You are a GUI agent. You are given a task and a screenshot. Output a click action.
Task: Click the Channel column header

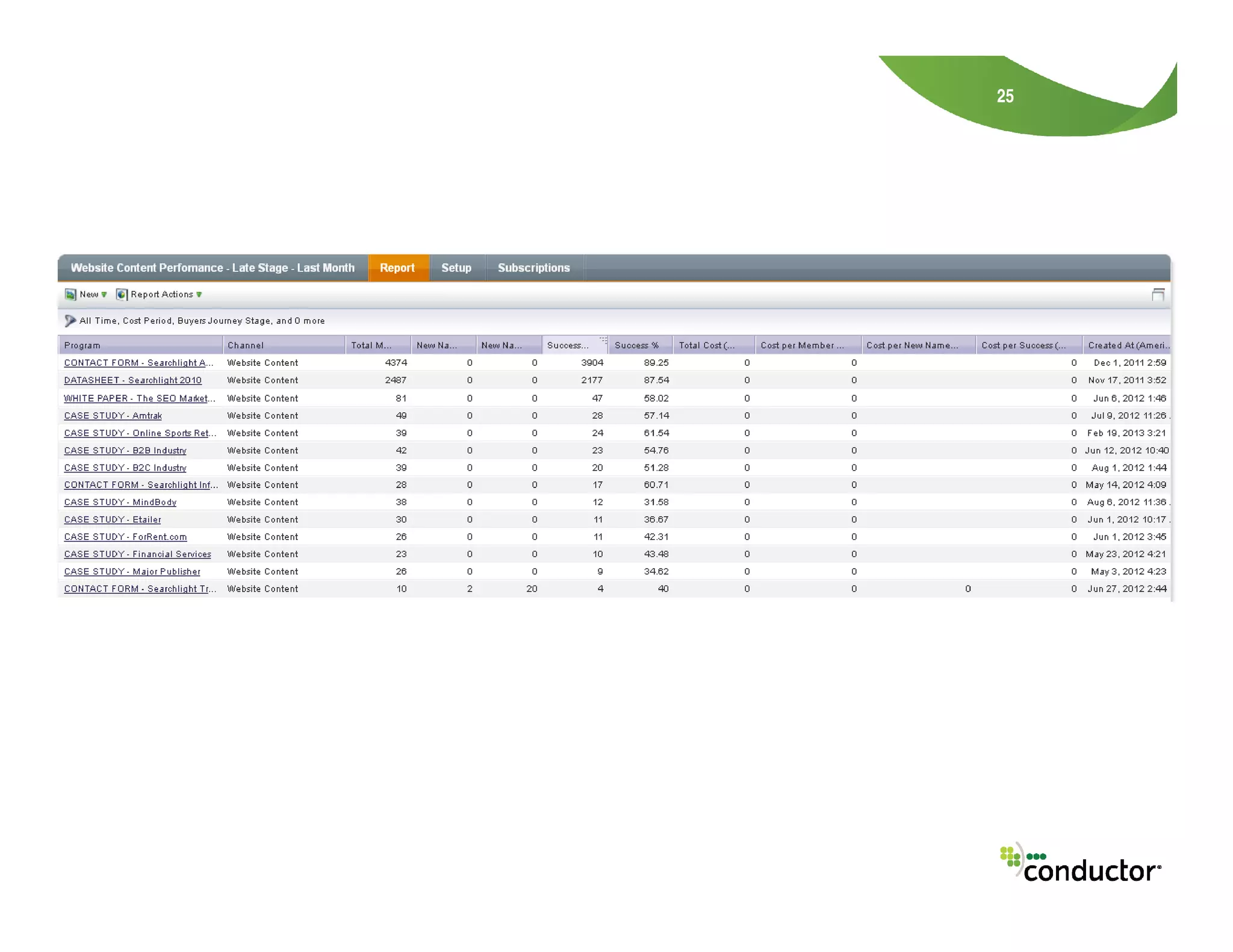click(245, 345)
